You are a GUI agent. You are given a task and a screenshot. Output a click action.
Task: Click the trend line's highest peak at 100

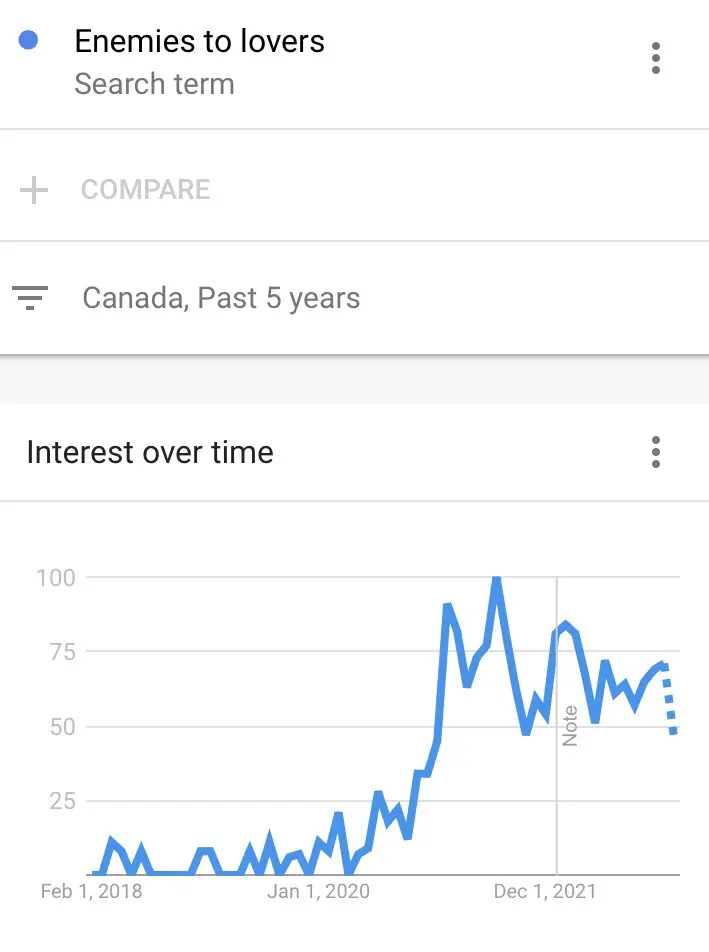coord(497,579)
